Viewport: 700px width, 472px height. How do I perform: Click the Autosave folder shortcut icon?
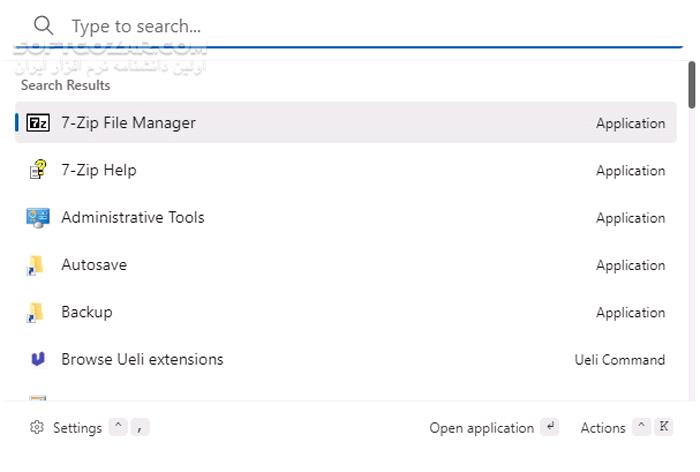(35, 265)
